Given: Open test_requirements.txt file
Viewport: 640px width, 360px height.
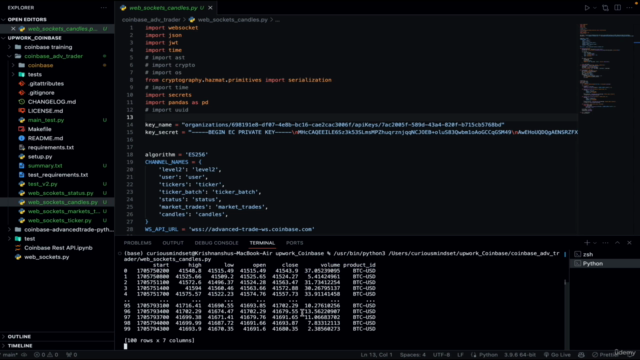Looking at the screenshot, I should coord(58,175).
